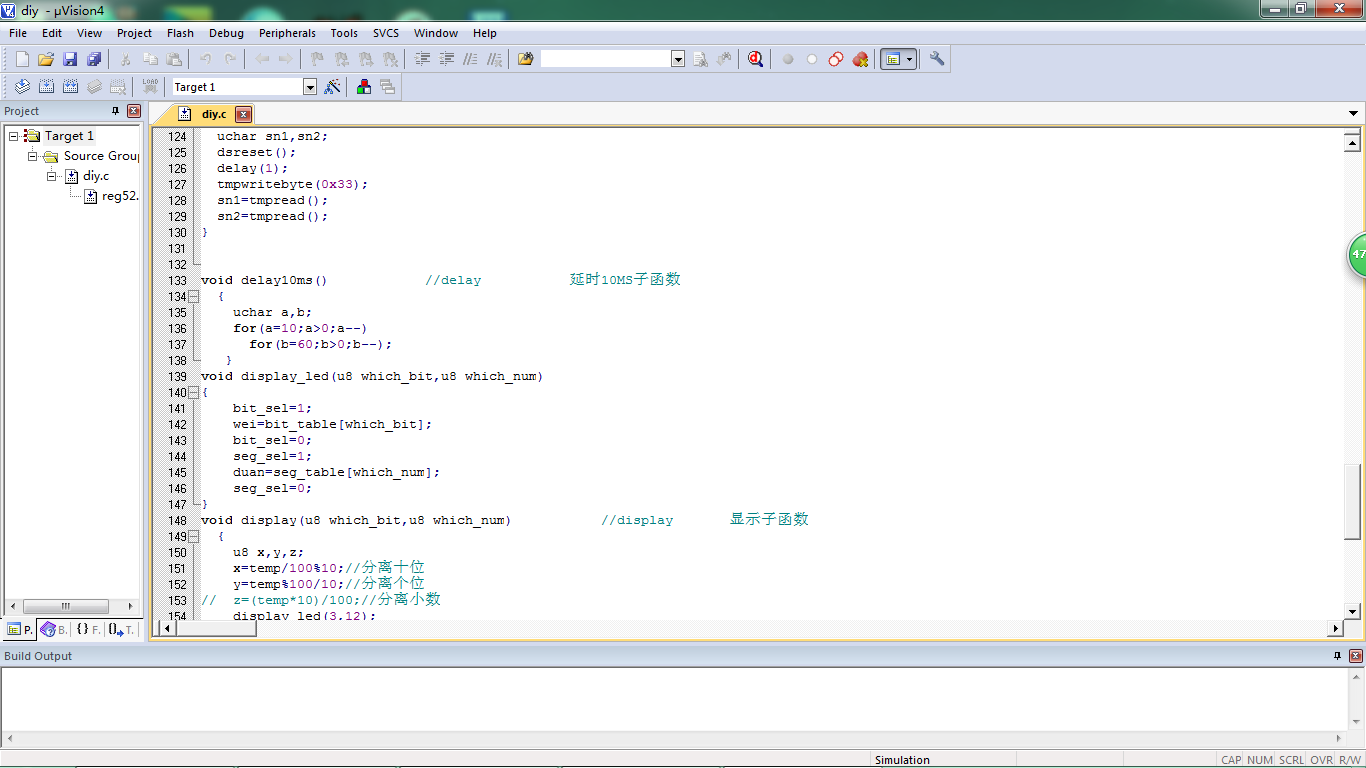The width and height of the screenshot is (1366, 768).
Task: Toggle code fold at line 149
Action: point(193,537)
